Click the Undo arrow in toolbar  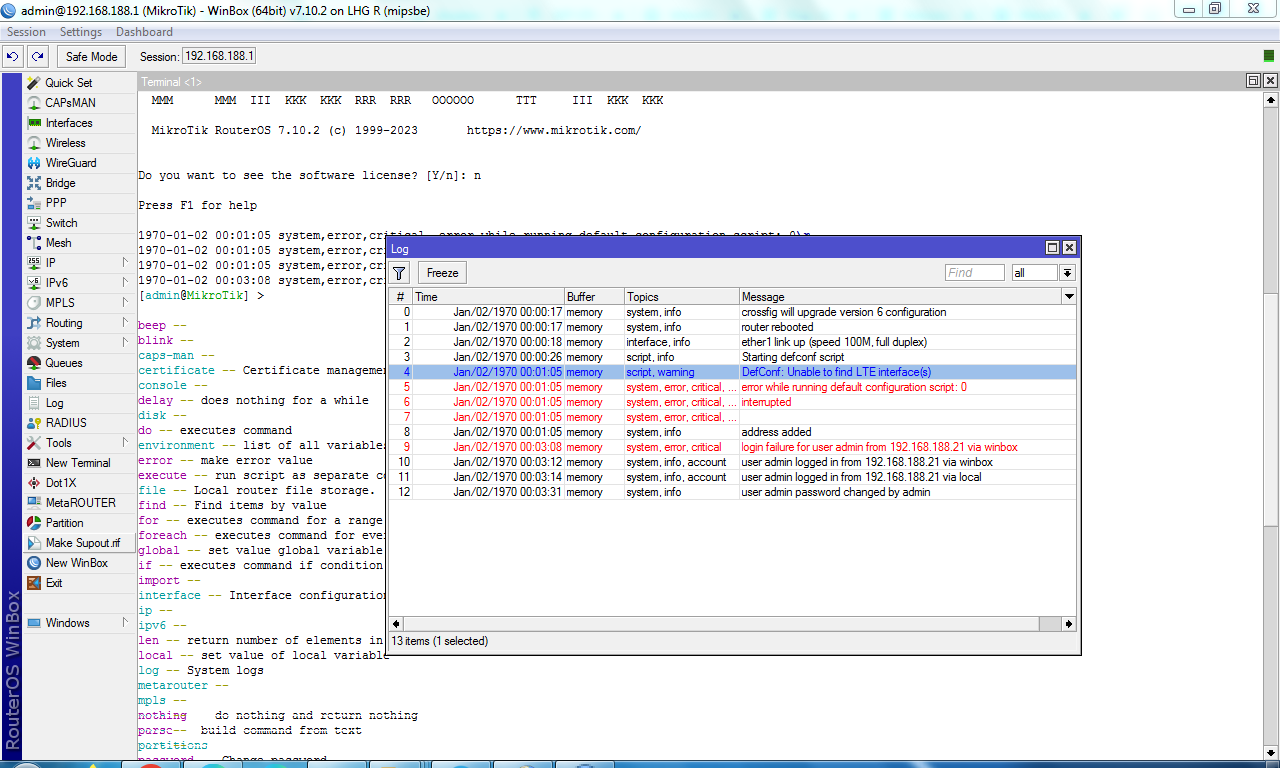click(14, 57)
